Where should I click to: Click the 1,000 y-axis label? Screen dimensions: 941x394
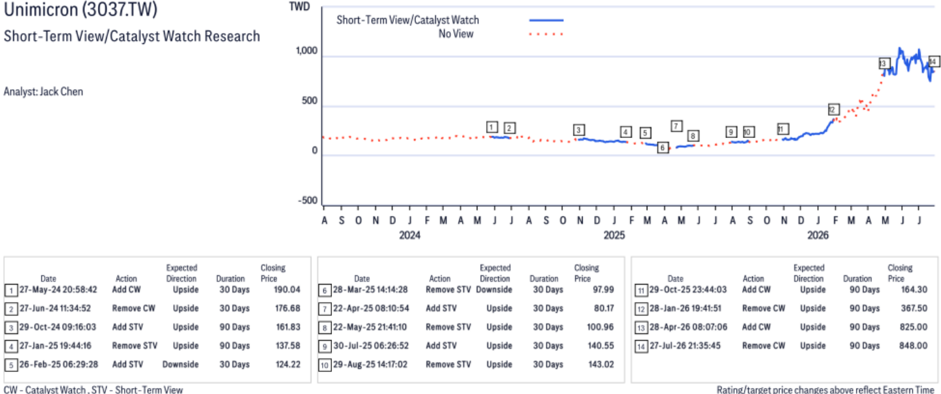[x=306, y=52]
